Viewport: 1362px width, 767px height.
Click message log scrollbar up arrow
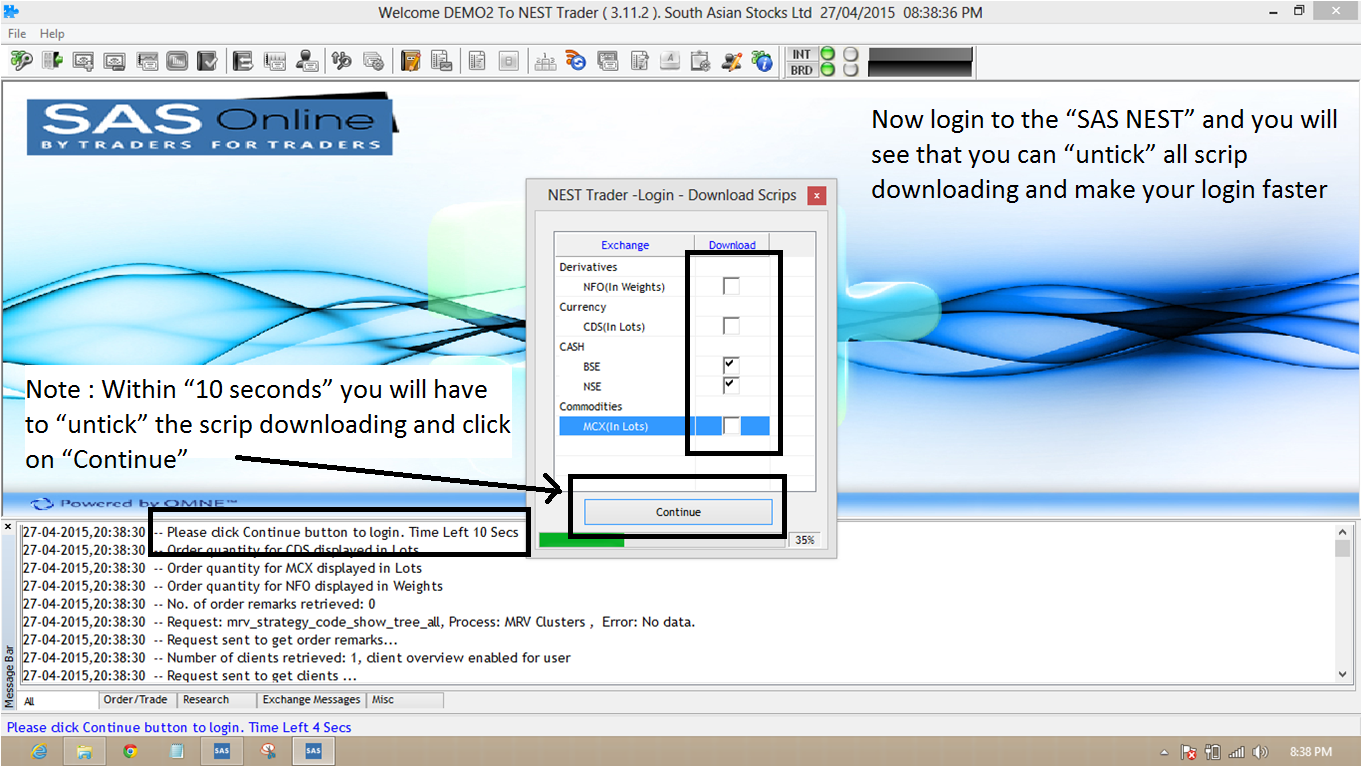pyautogui.click(x=1343, y=531)
